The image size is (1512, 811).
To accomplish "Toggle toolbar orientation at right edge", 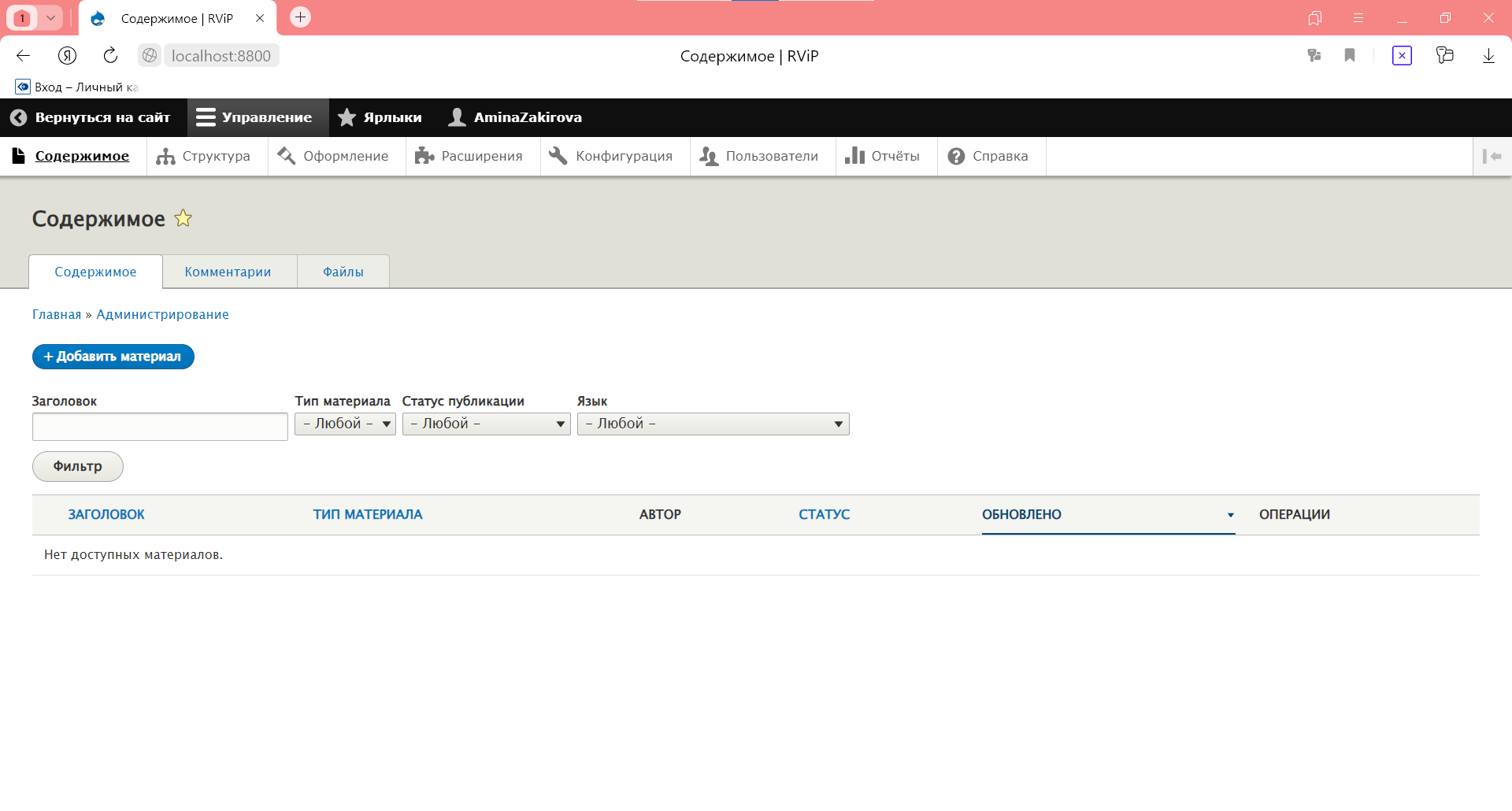I will [1492, 156].
